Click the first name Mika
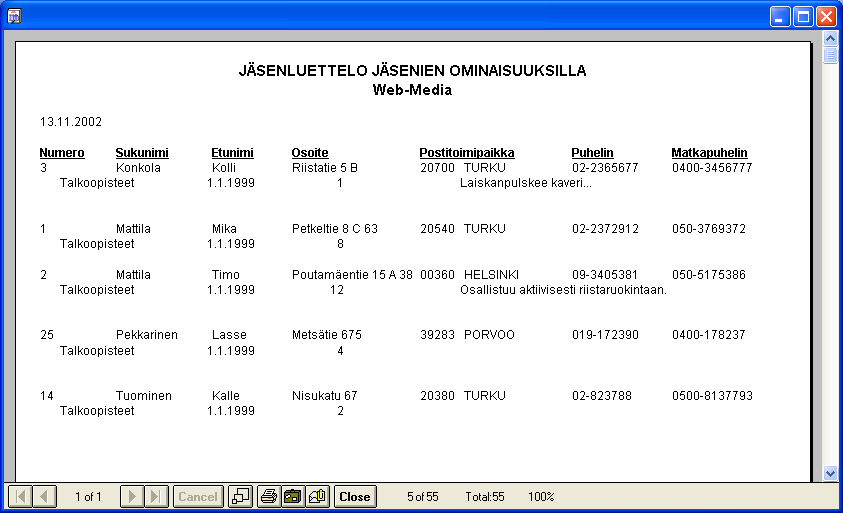Image resolution: width=843 pixels, height=513 pixels. tap(224, 229)
